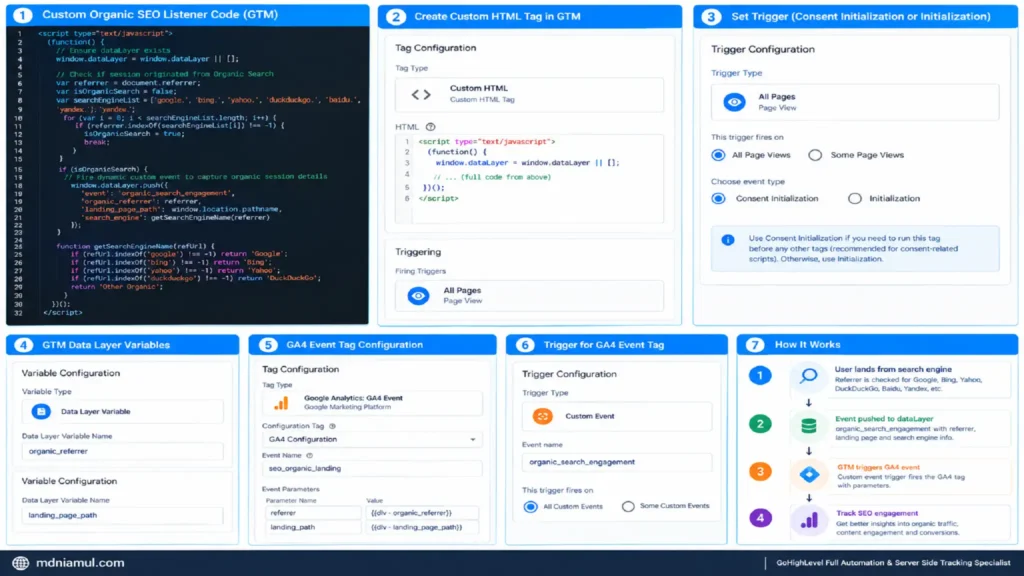The image size is (1024, 576).
Task: Click the info icon beside Consent Initialization note
Action: (x=728, y=240)
